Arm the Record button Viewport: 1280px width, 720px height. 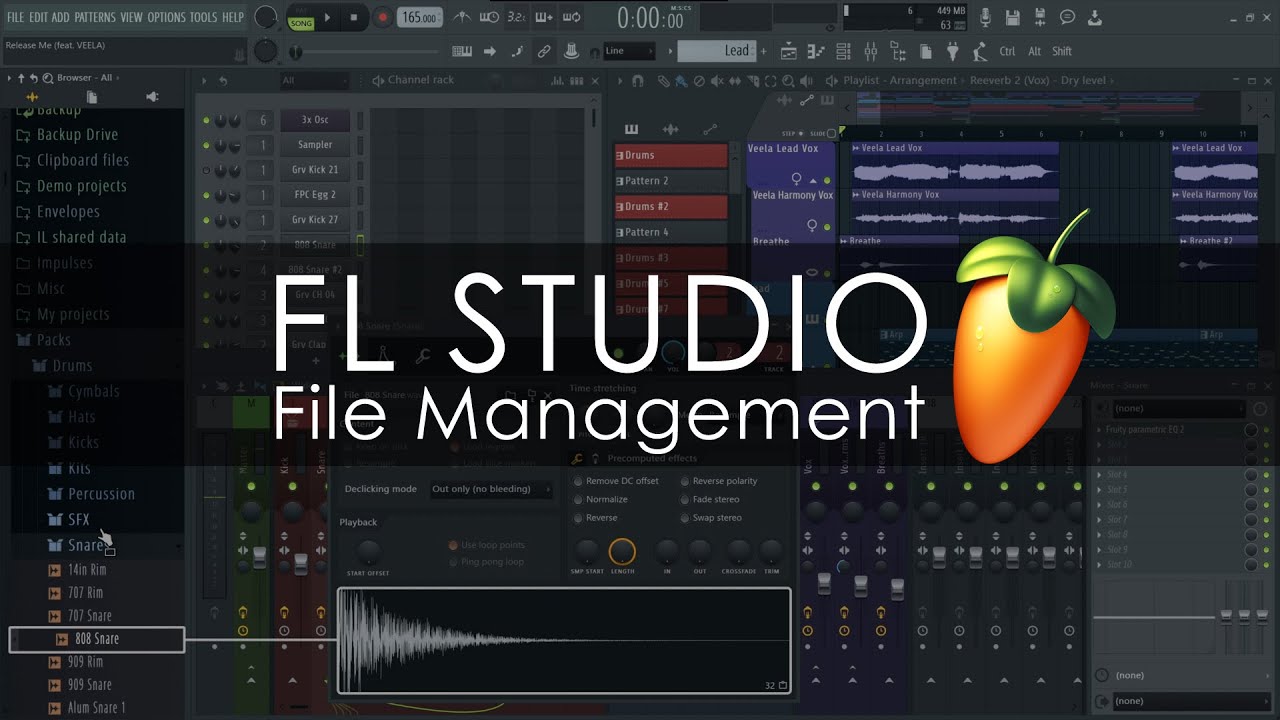point(382,17)
